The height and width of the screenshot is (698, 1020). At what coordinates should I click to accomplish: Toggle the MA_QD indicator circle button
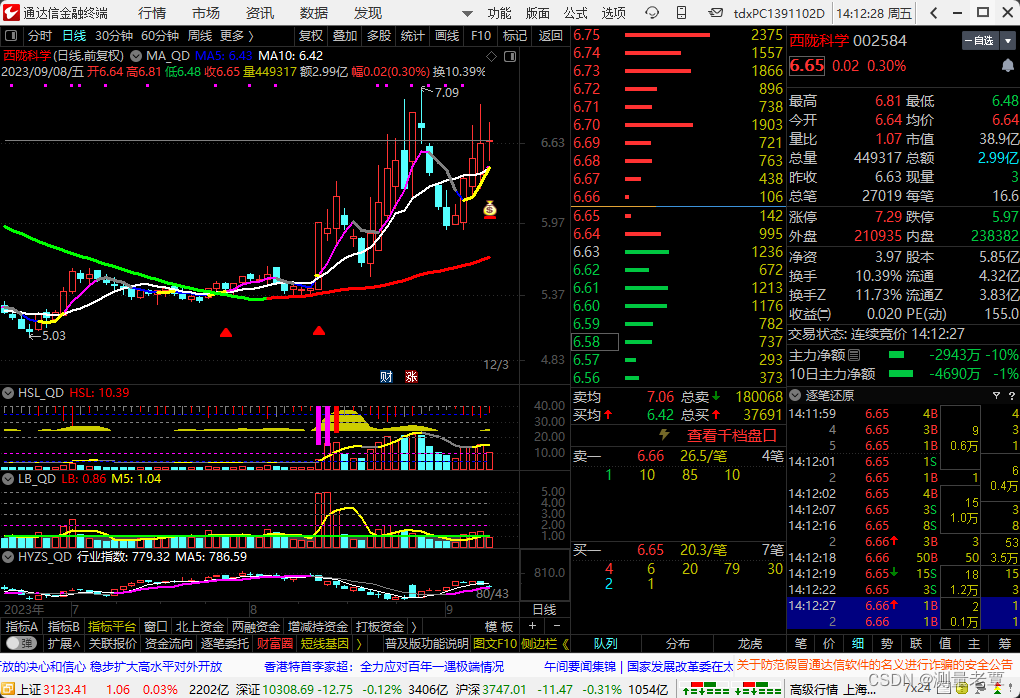(136, 56)
